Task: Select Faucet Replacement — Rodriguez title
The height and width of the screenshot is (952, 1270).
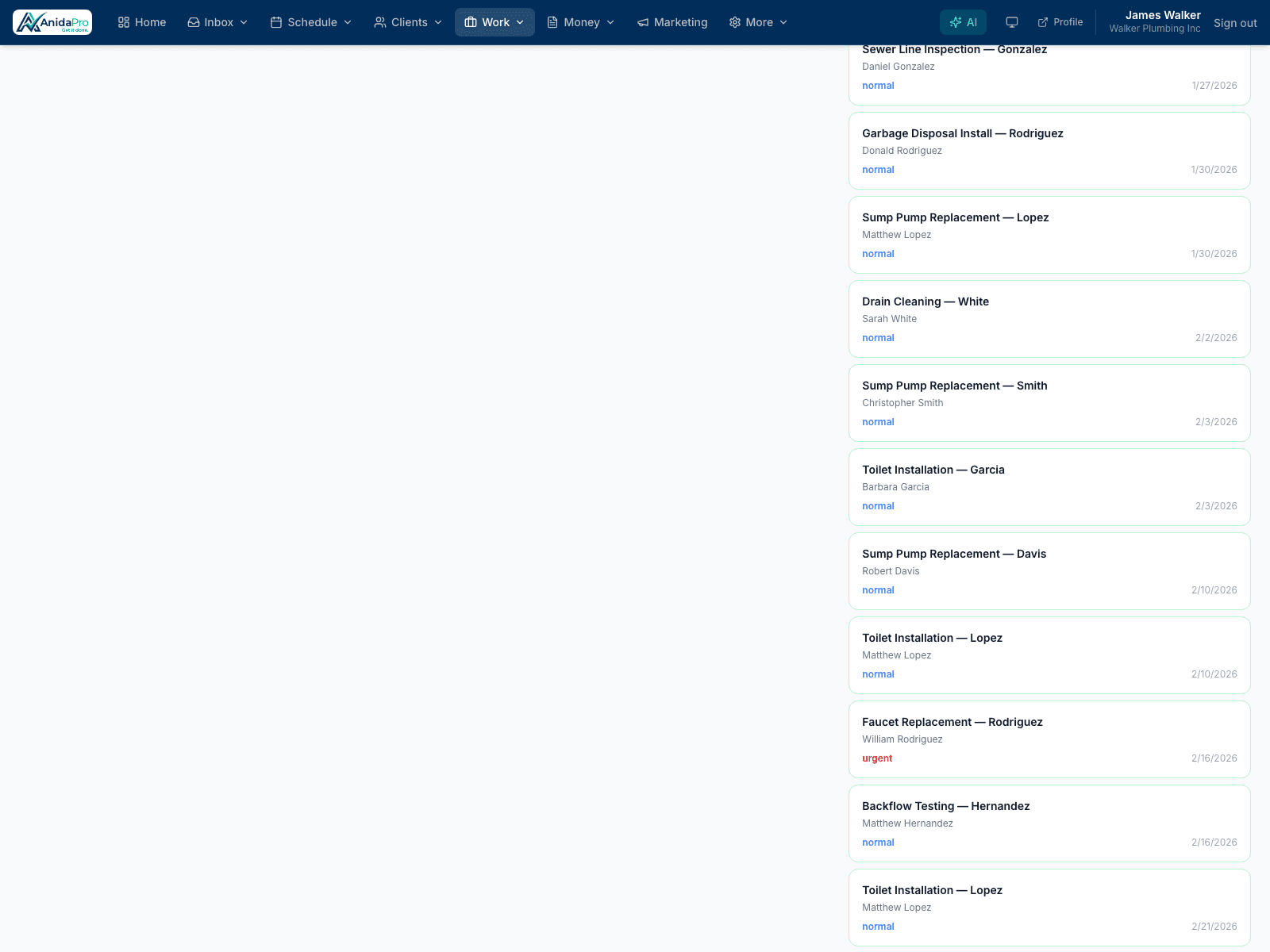Action: point(952,722)
